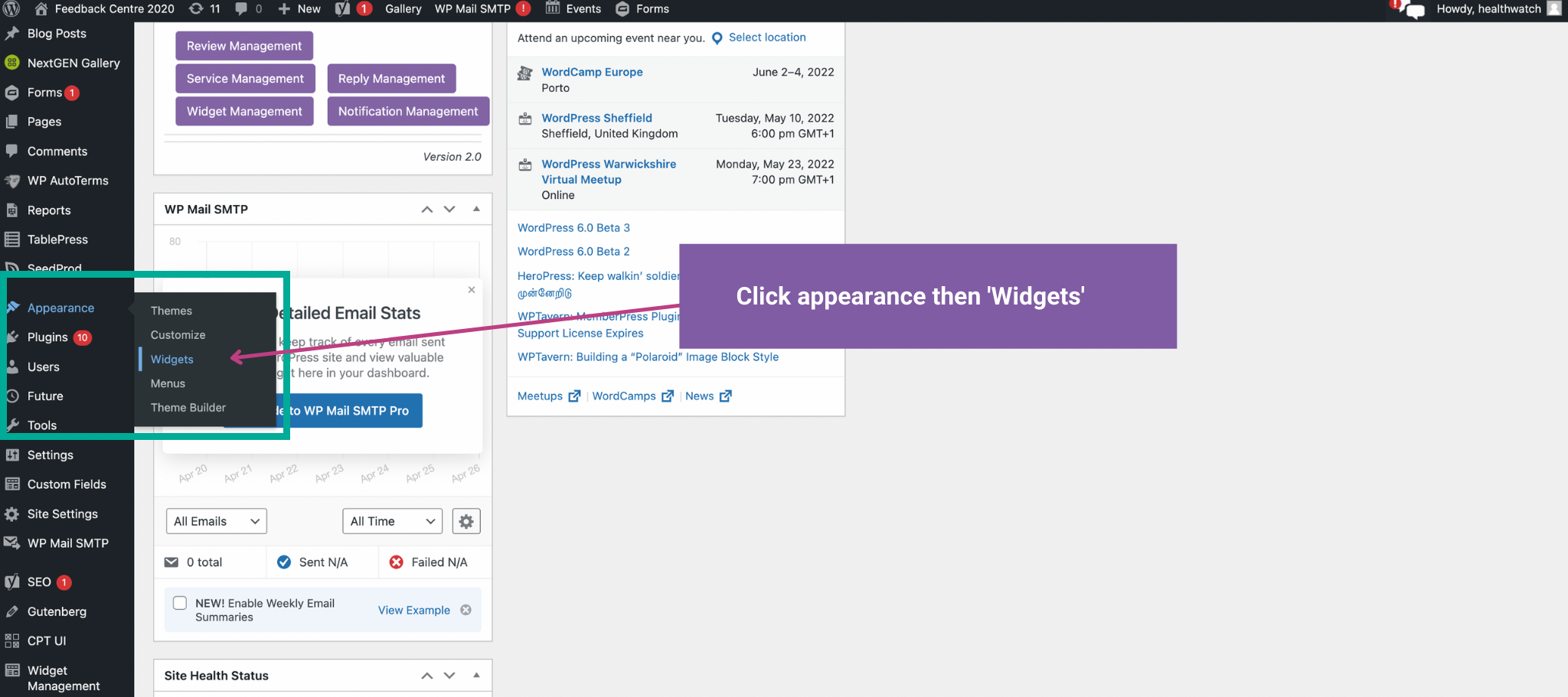Open the All Emails dropdown

coord(216,522)
